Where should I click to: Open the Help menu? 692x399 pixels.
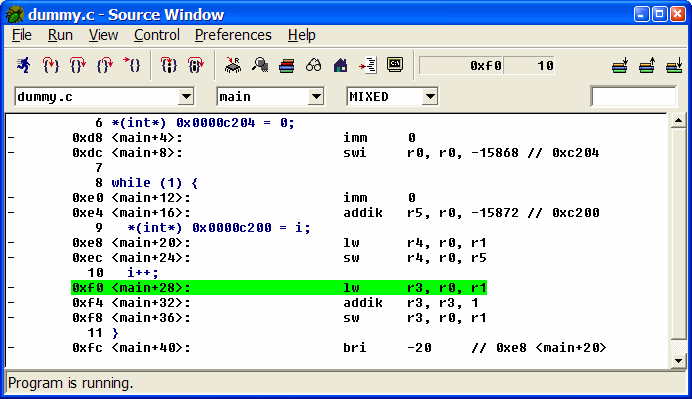301,35
